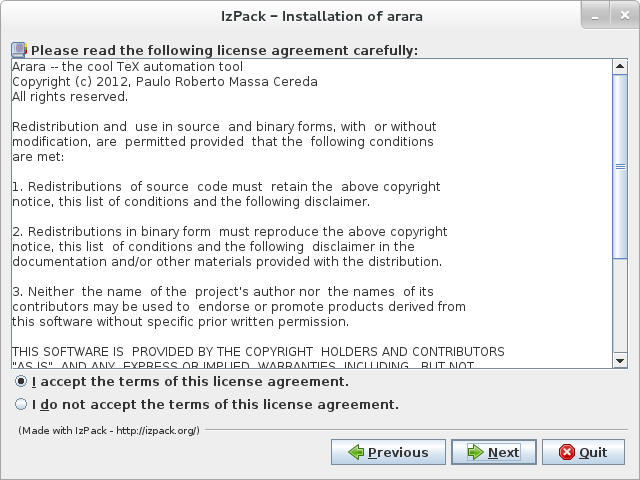Click the empty scrollbar track below the thumb
This screenshot has height=480, width=640.
coord(620,310)
